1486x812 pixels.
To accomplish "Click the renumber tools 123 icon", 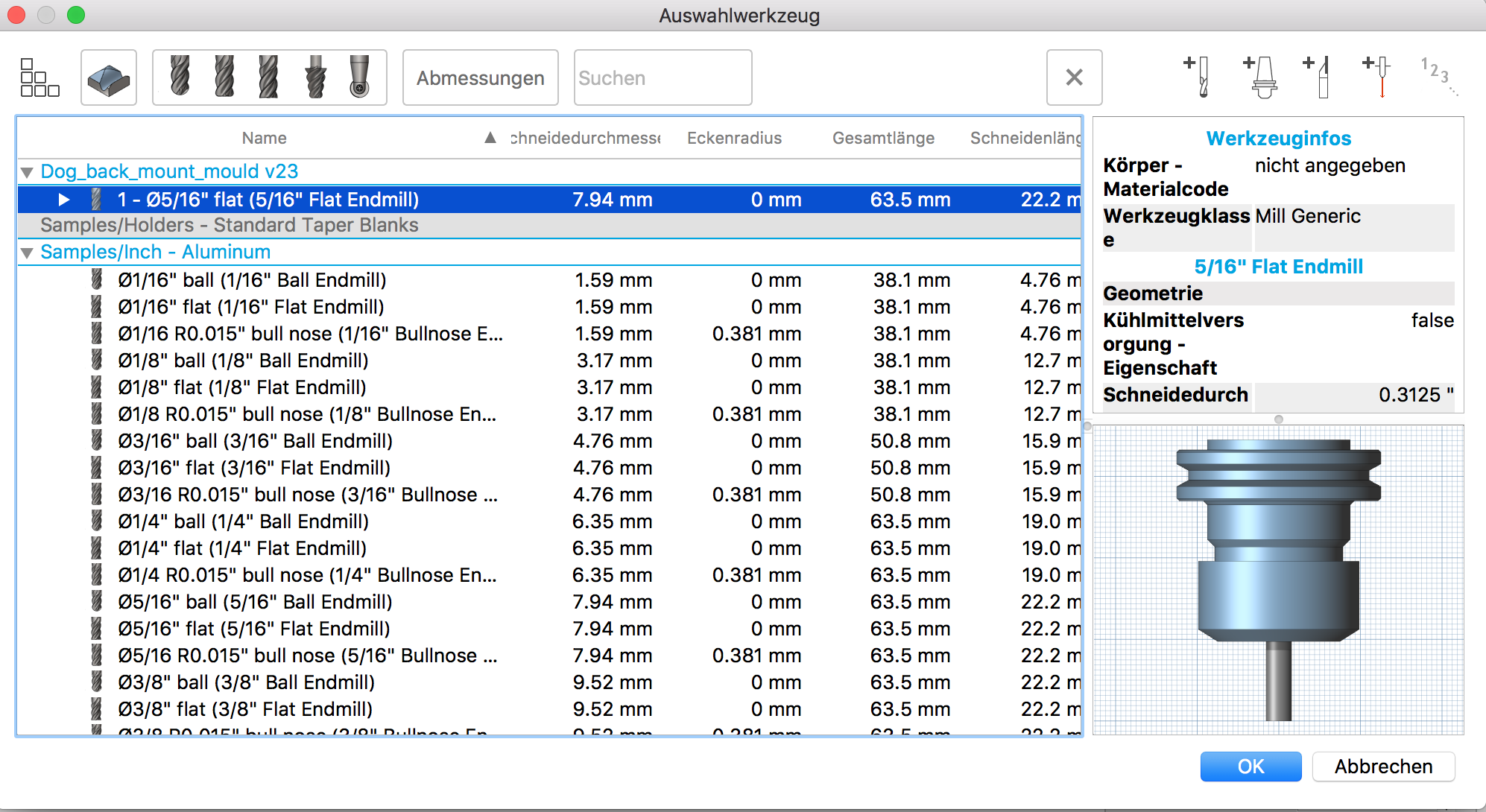I will tap(1438, 77).
